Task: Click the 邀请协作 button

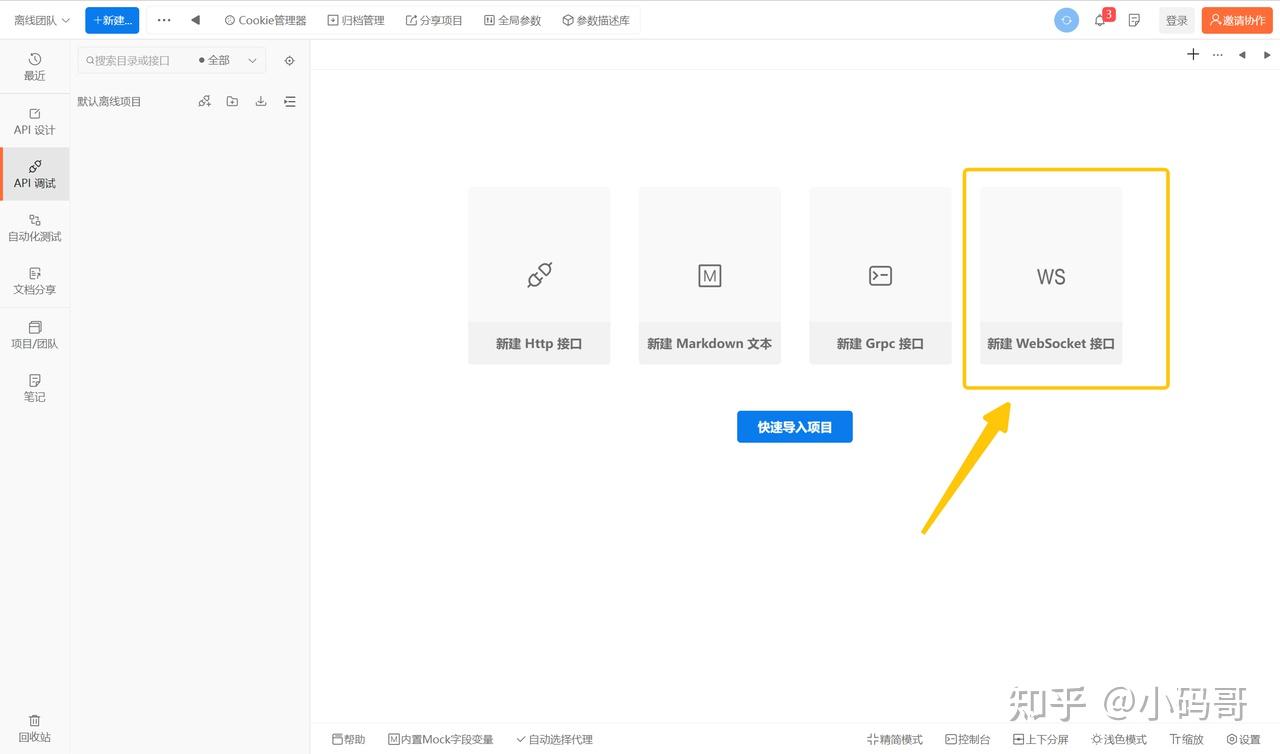Action: 1236,19
